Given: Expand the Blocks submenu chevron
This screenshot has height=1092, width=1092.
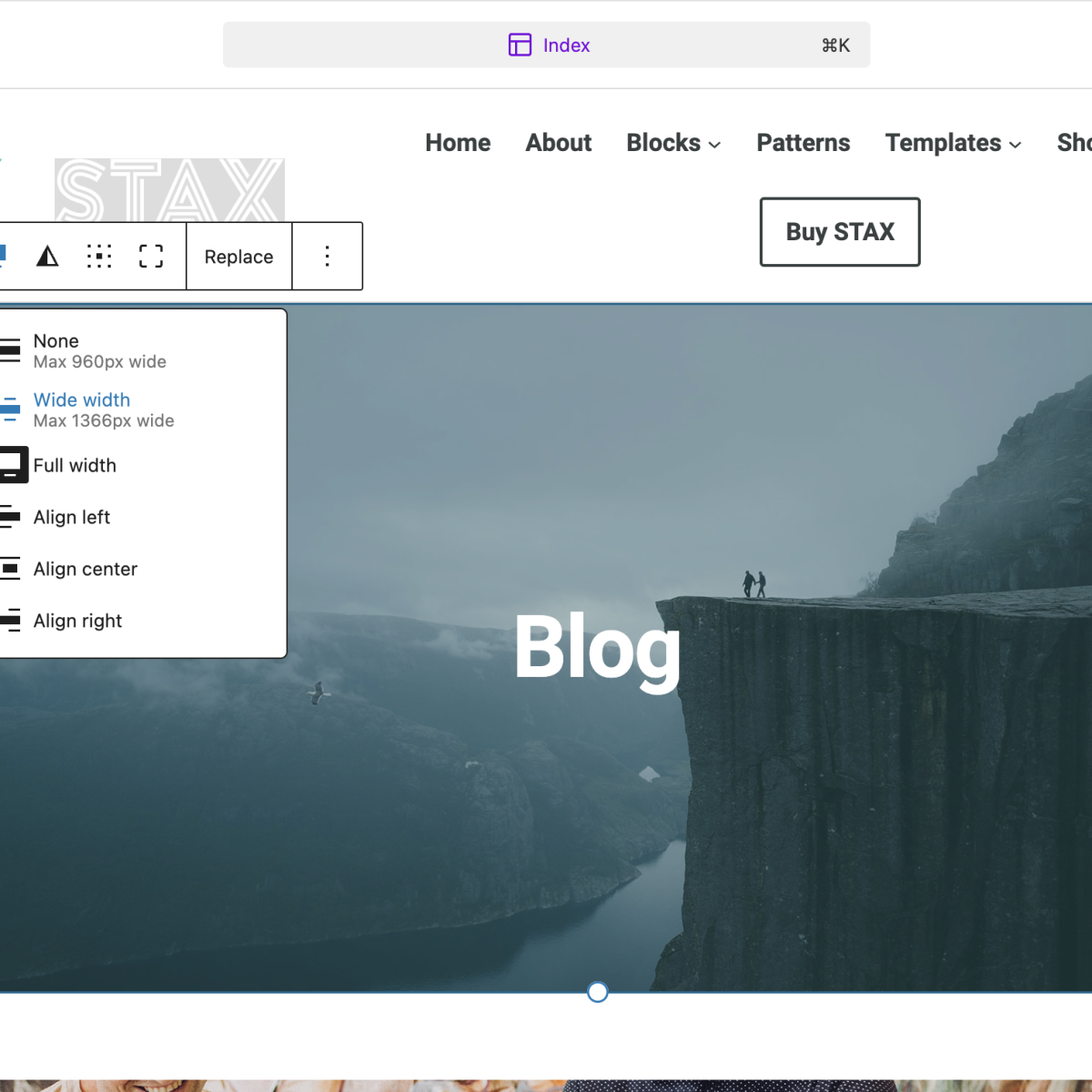Looking at the screenshot, I should [714, 145].
